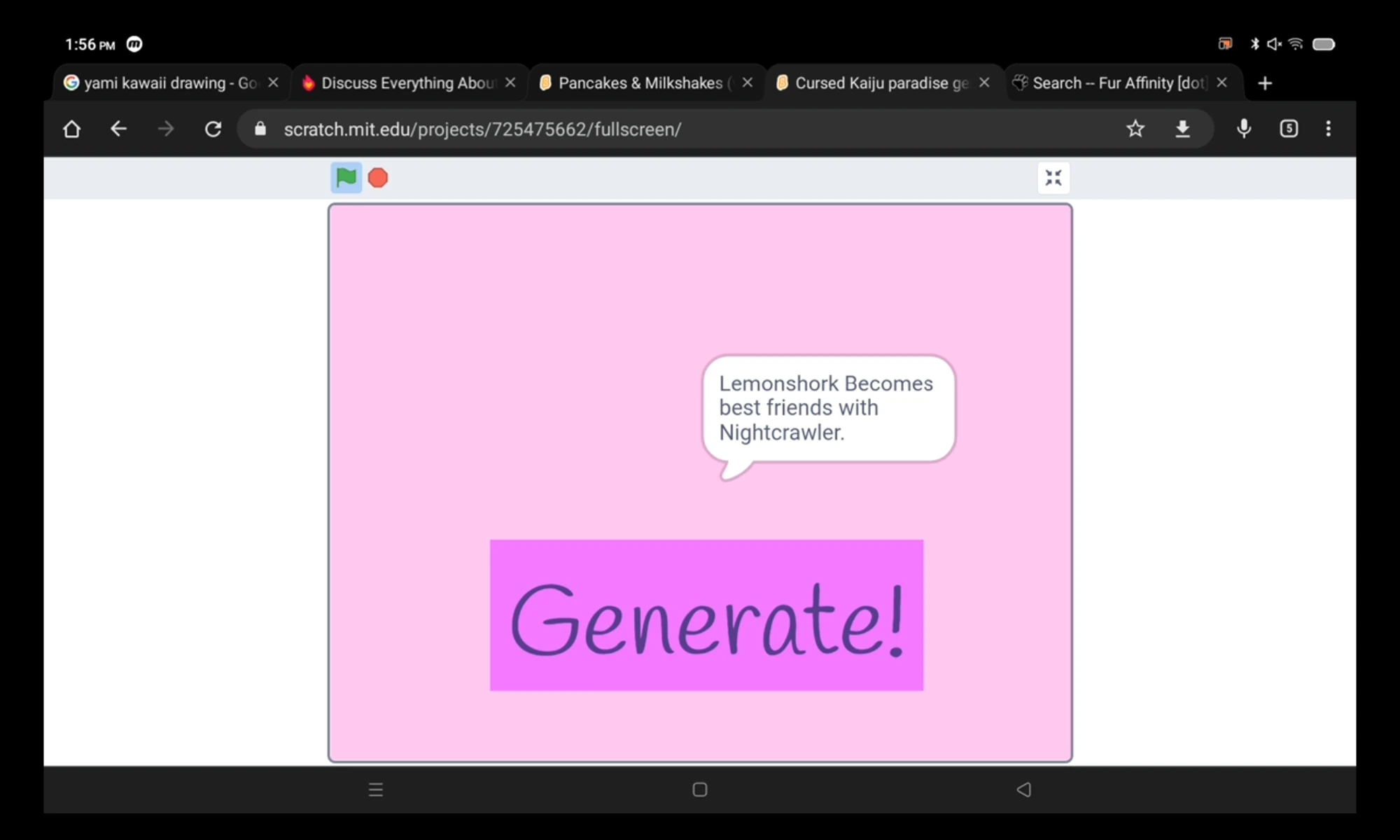Open the tab switcher showing 5 tabs
This screenshot has width=1400, height=840.
coord(1288,129)
